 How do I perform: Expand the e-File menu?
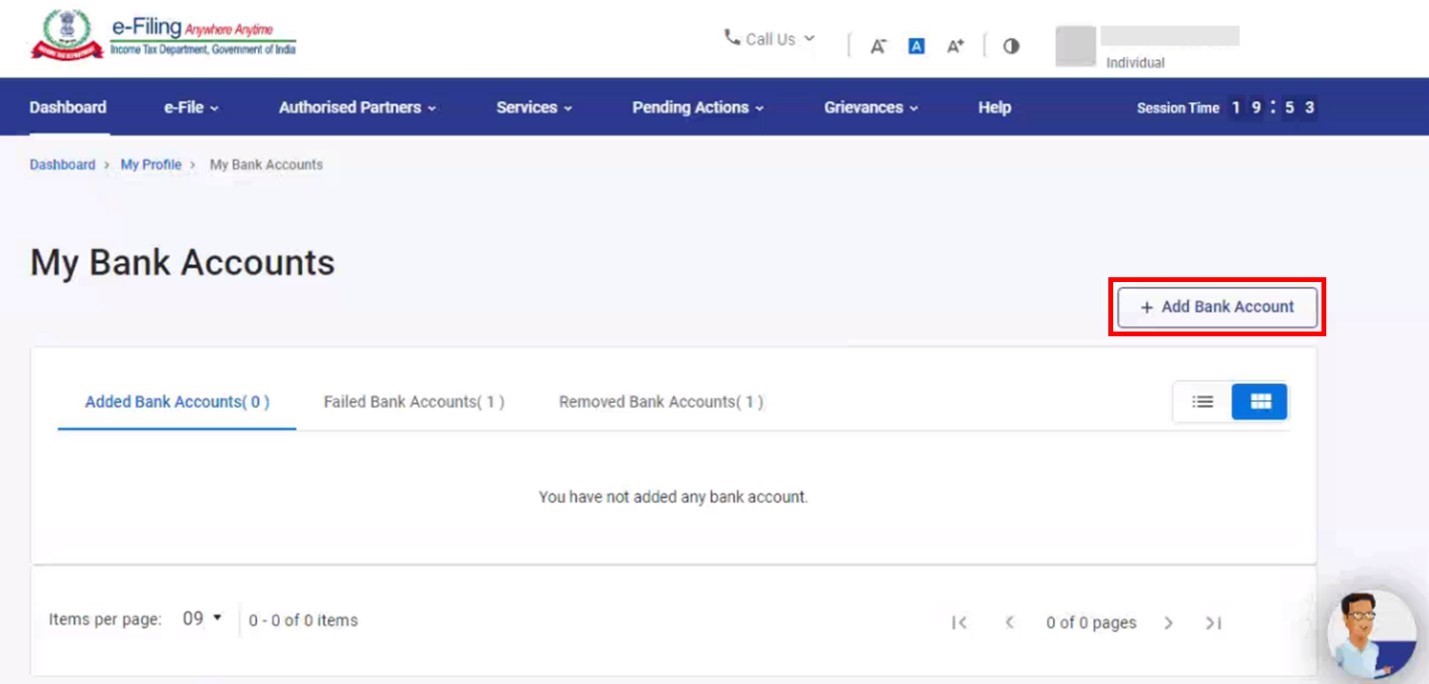[191, 107]
